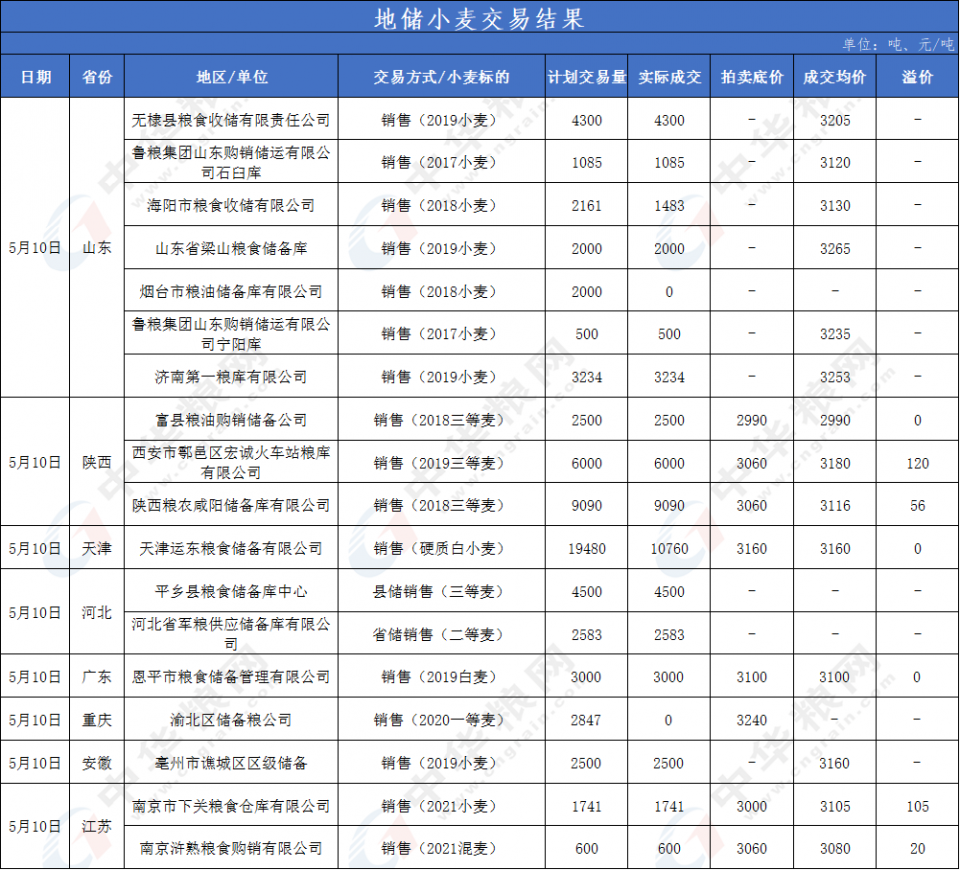Screen dimensions: 960x870
Task: Select the 实际成交 column header
Action: coord(669,77)
